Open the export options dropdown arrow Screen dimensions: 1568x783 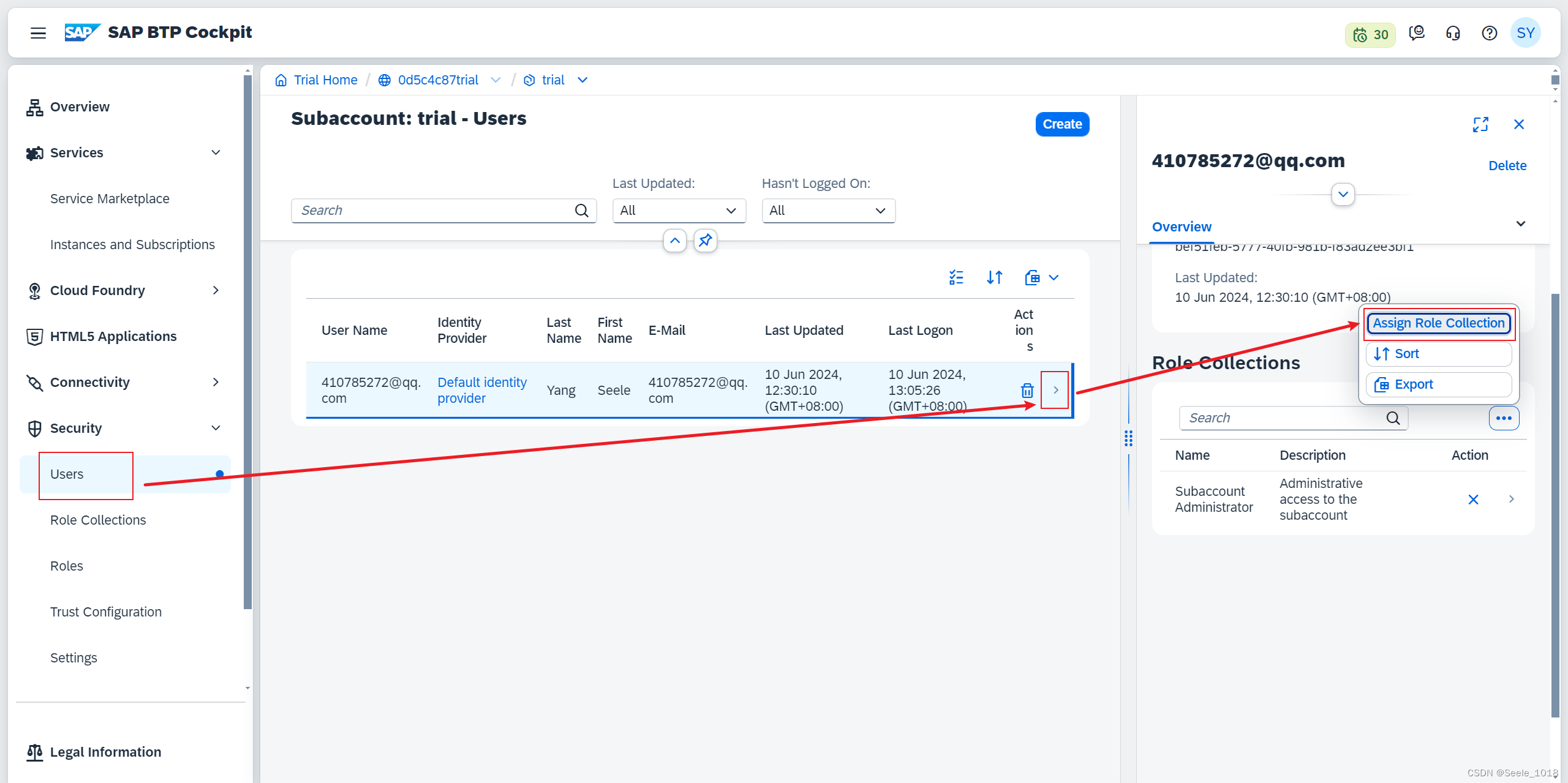(1053, 278)
